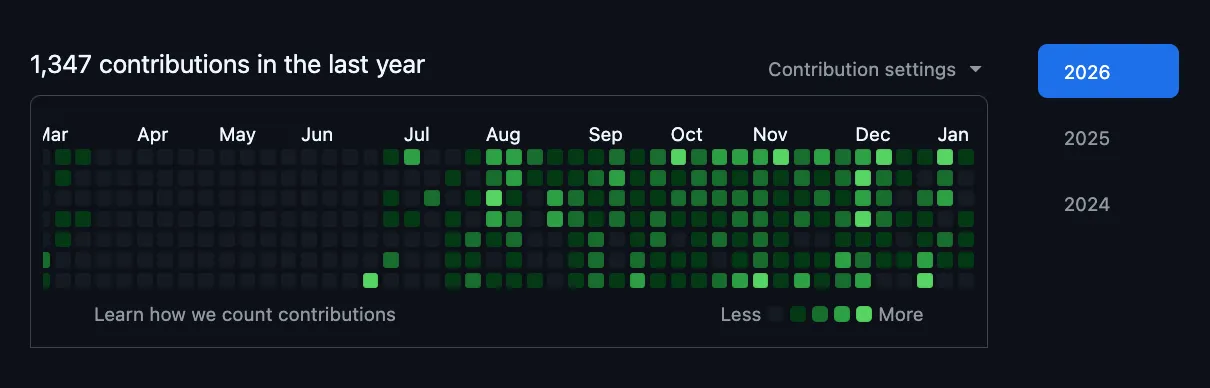Open the Contribution settings dropdown

875,69
